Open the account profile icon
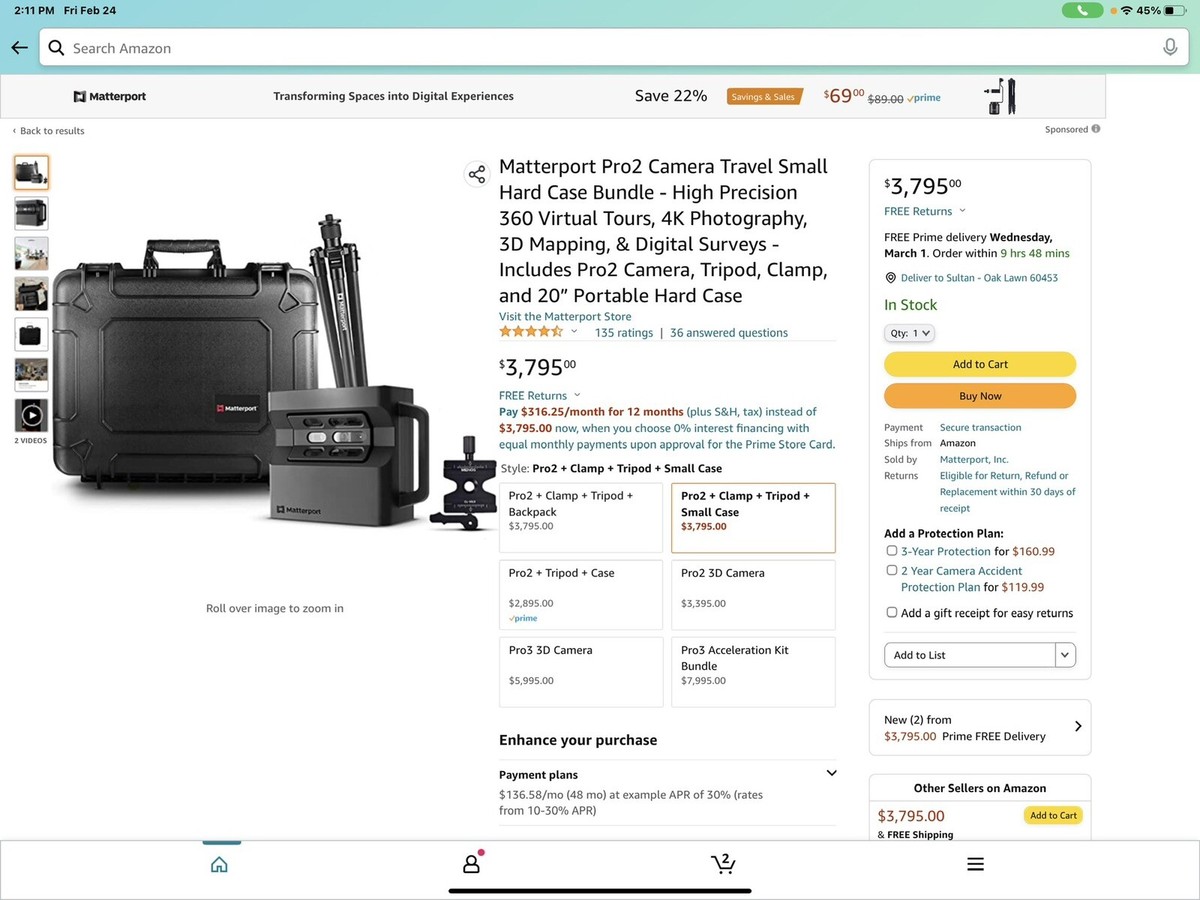Viewport: 1200px width, 900px height. [472, 864]
